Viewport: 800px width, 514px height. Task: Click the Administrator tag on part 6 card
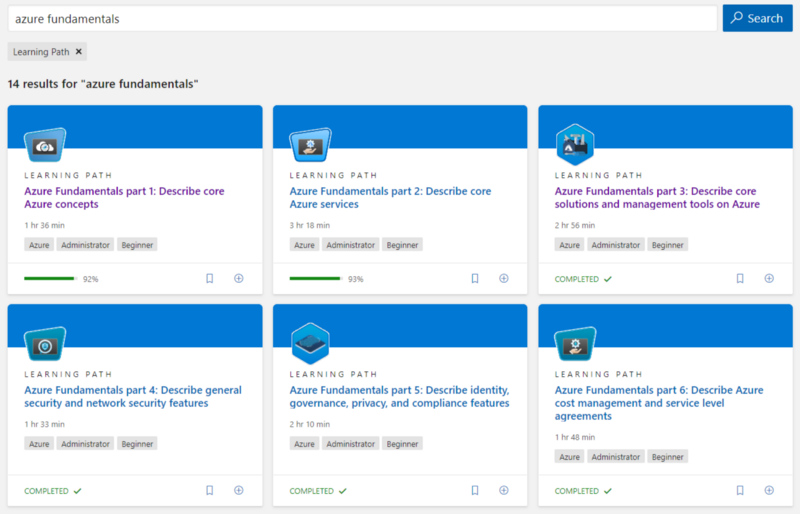pos(616,457)
